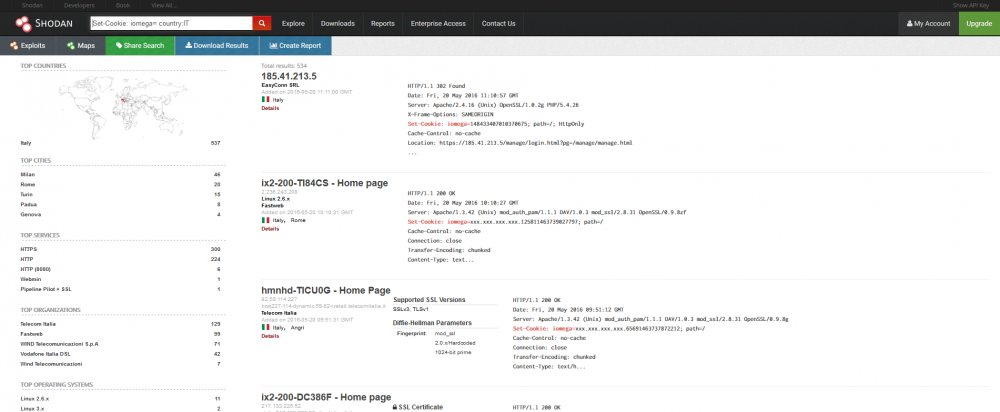The height and width of the screenshot is (412, 1000).
Task: Filter by Telecom Italia organization
Action: point(37,324)
